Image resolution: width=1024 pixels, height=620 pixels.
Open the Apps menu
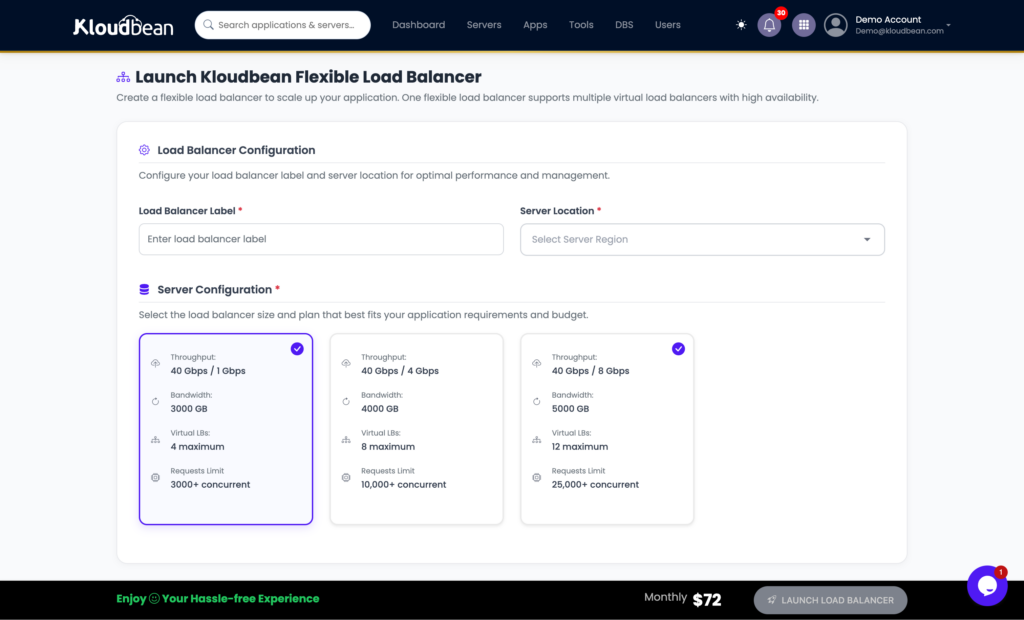[x=535, y=25]
